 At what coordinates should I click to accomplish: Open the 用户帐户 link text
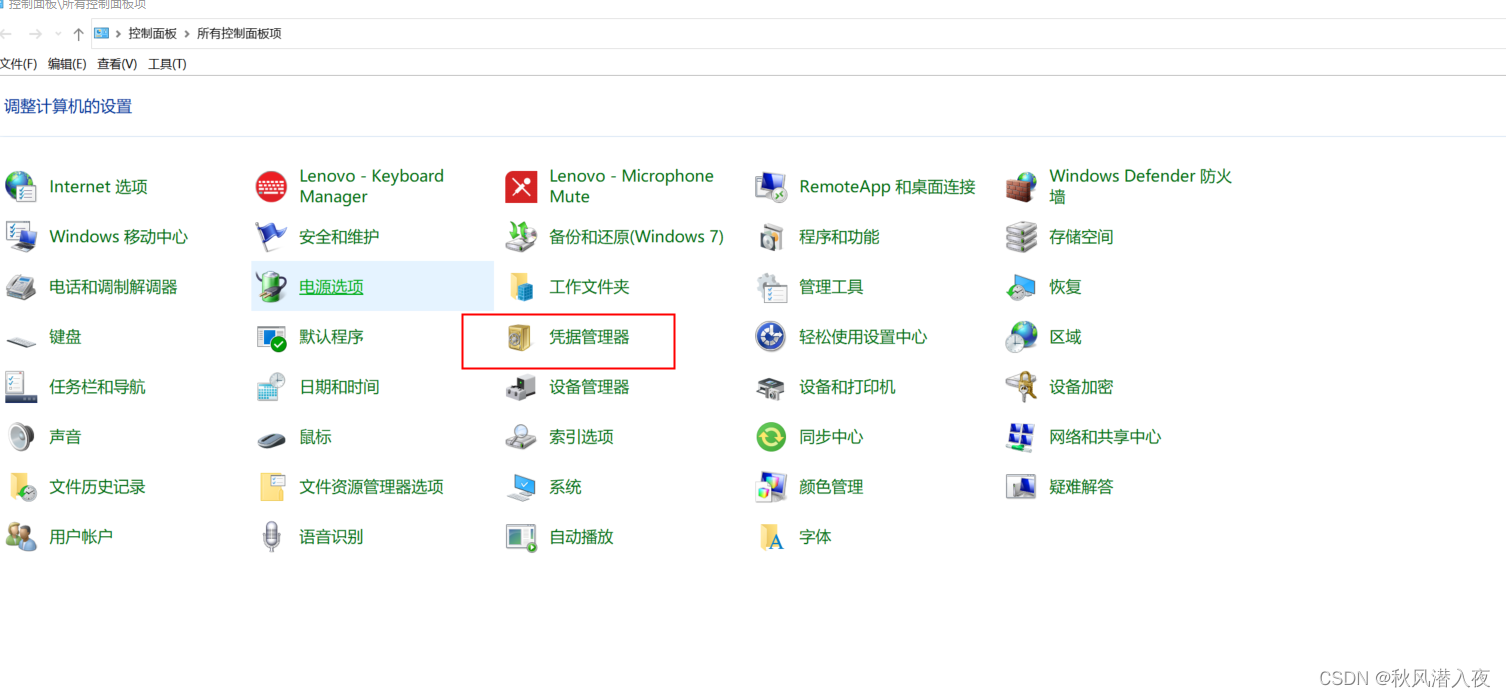[x=81, y=537]
